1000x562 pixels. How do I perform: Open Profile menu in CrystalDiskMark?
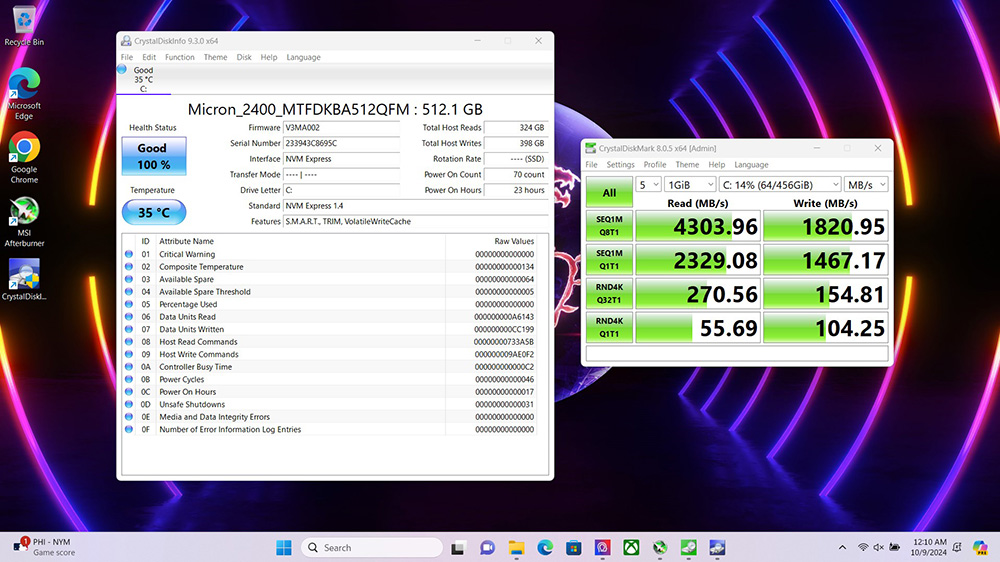pyautogui.click(x=655, y=165)
